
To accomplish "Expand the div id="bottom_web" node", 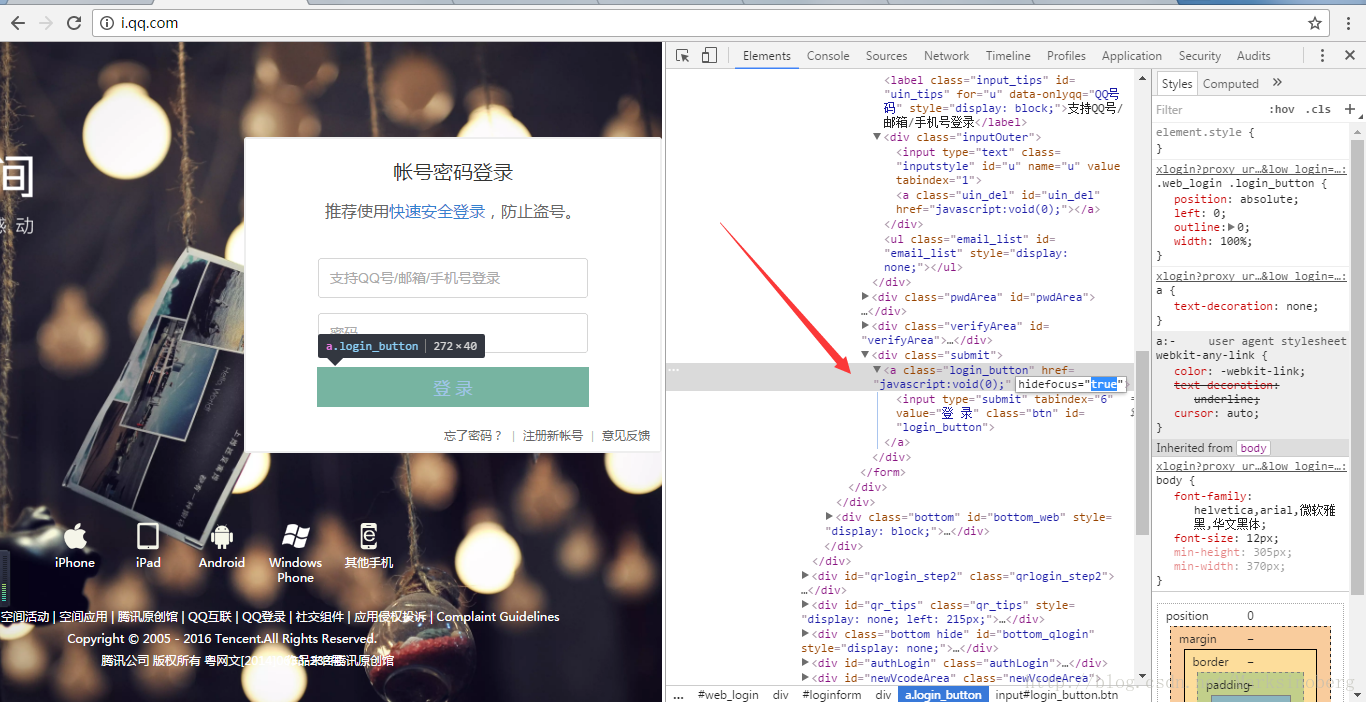I will coord(830,517).
